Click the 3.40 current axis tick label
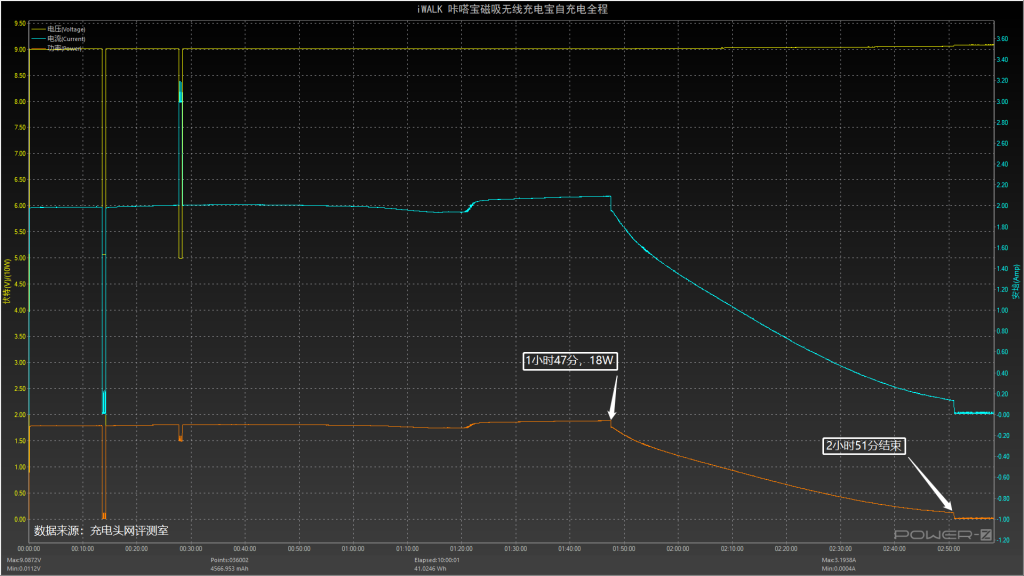The image size is (1024, 576). (x=1002, y=60)
